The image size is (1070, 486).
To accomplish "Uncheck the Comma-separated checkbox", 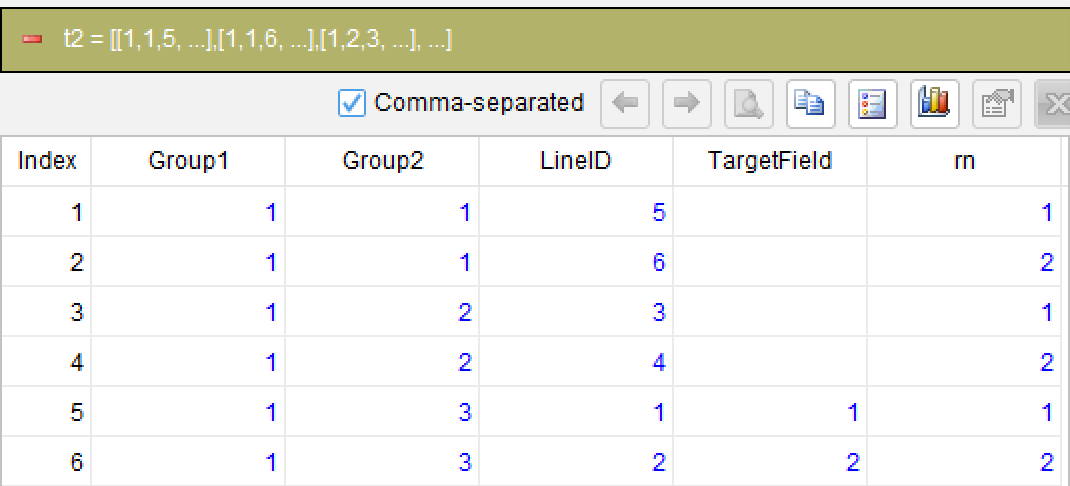I will 352,104.
